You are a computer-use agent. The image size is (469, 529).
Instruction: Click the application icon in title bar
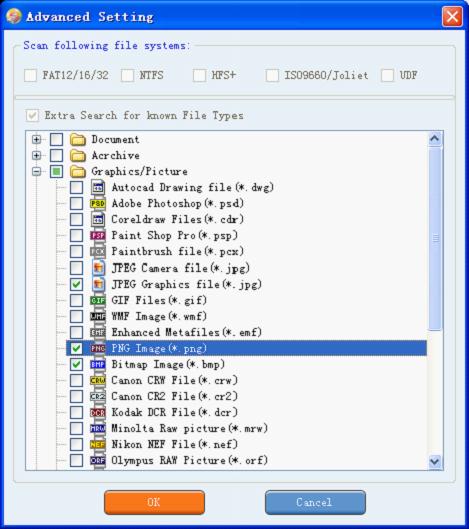coord(14,16)
